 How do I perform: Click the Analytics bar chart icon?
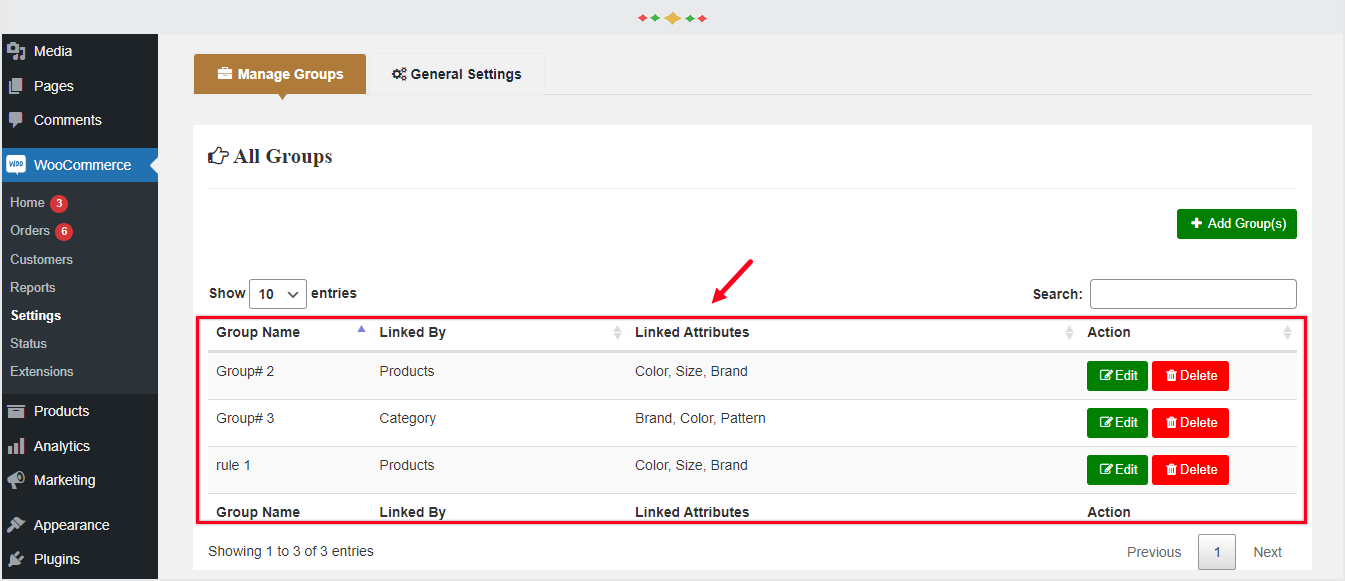click(15, 446)
